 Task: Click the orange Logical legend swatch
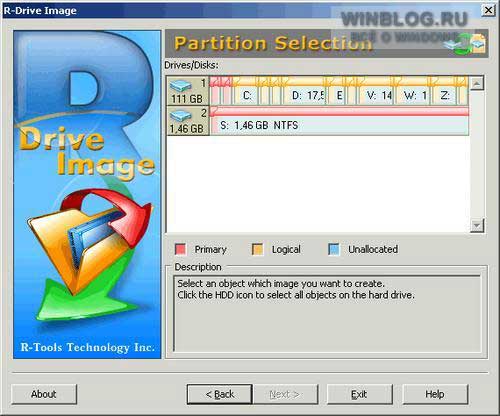pyautogui.click(x=257, y=249)
